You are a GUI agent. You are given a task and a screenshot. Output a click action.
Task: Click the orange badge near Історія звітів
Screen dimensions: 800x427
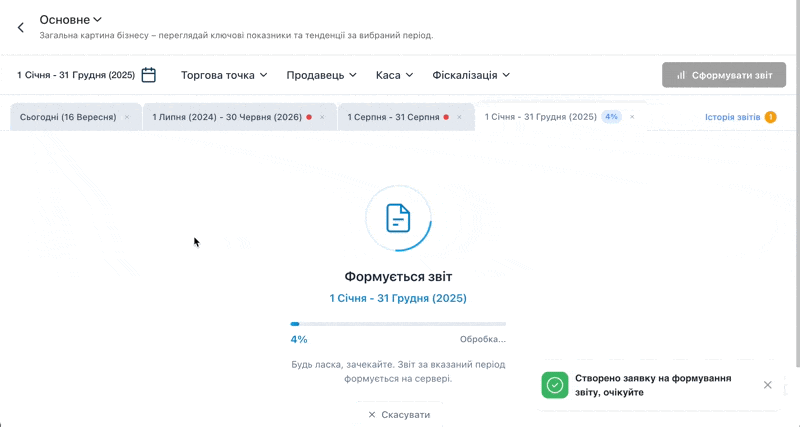(x=770, y=117)
